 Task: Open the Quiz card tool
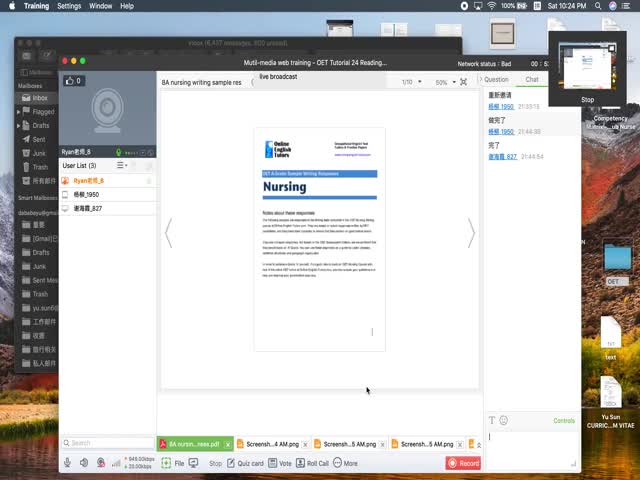[245, 463]
